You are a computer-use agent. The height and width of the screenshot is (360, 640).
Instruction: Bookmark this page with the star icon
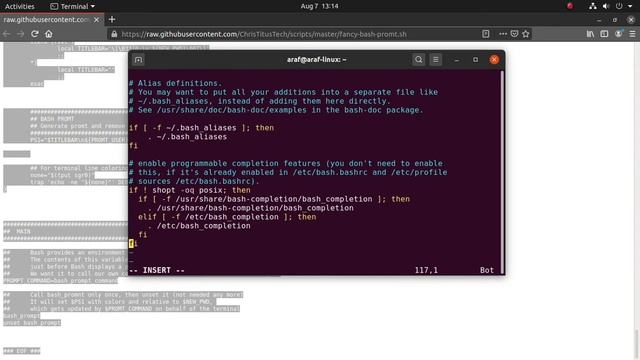pos(526,34)
